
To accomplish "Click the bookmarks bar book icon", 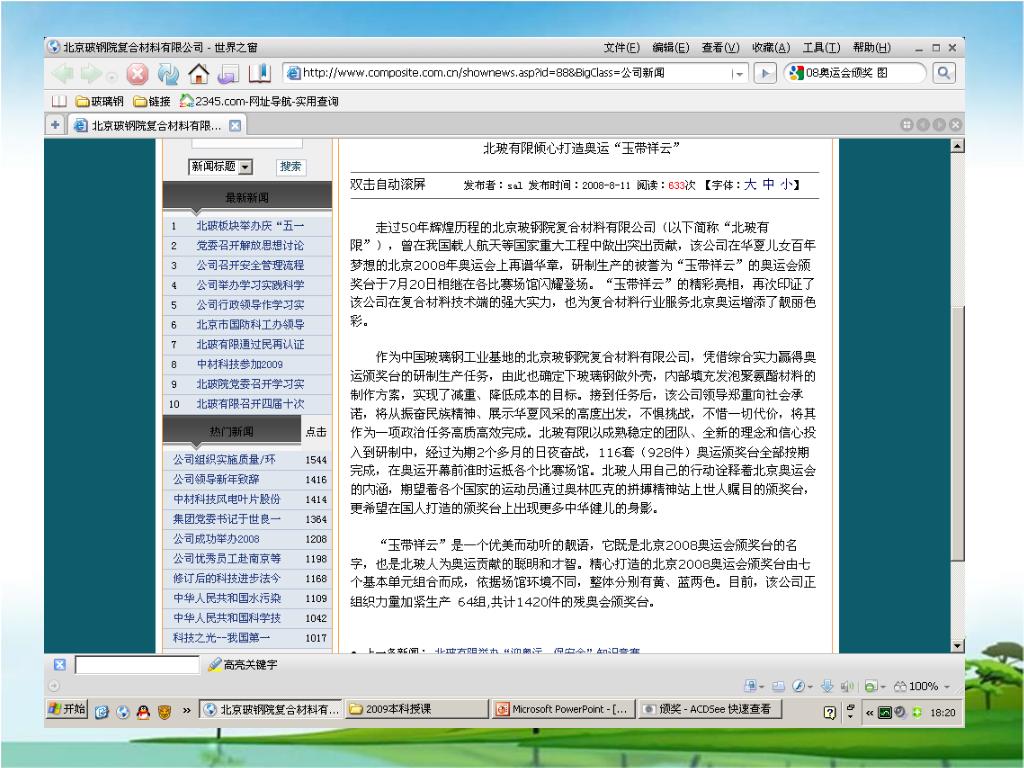I will click(59, 101).
